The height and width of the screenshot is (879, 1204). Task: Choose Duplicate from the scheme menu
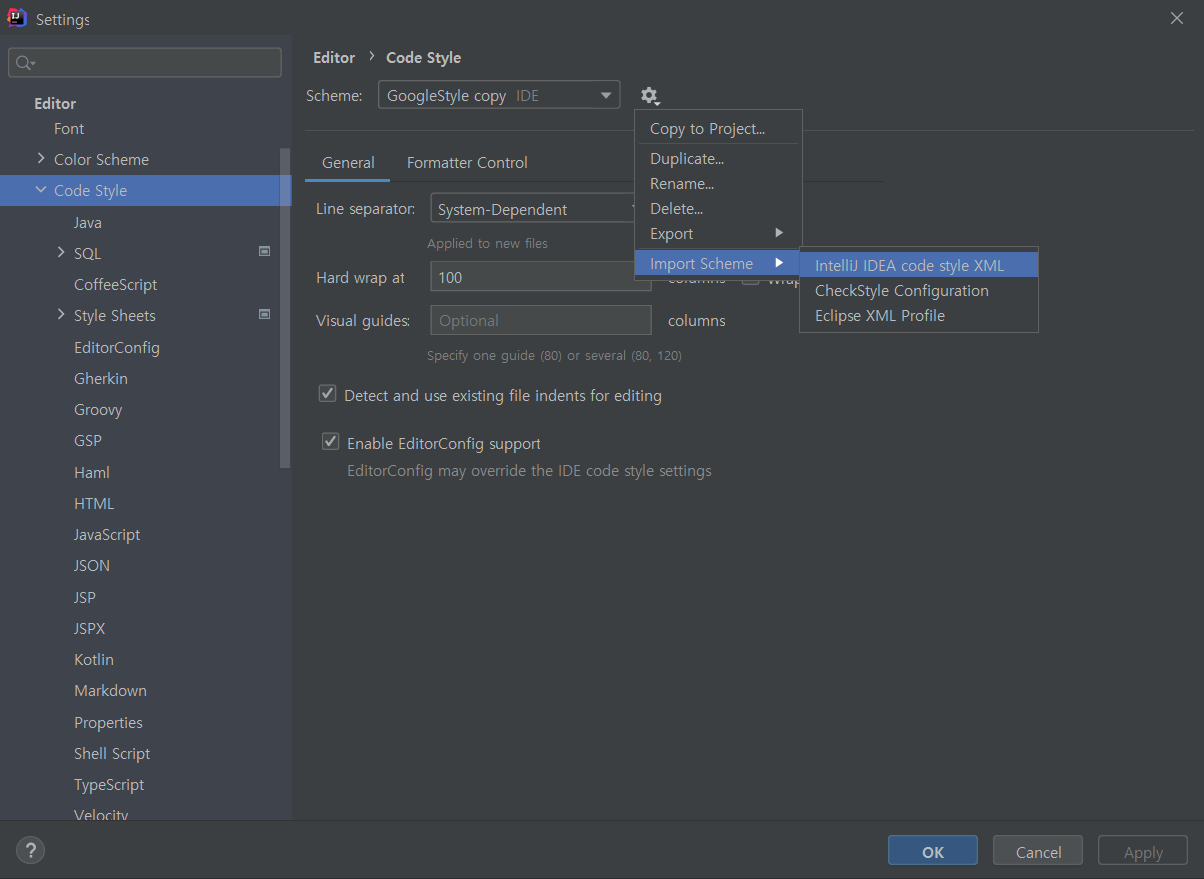click(718, 158)
